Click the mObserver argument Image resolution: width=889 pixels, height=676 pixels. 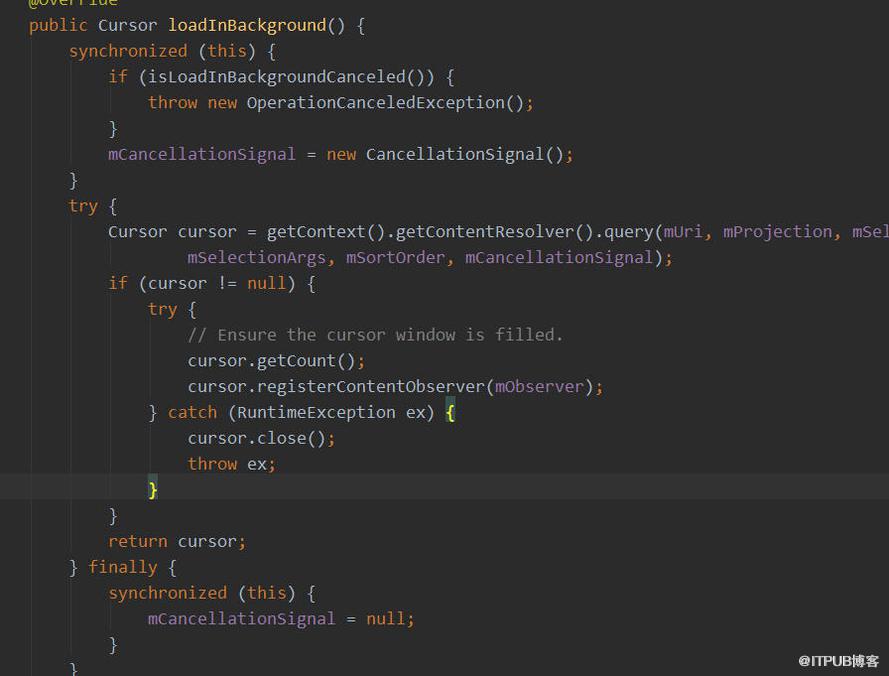539,387
